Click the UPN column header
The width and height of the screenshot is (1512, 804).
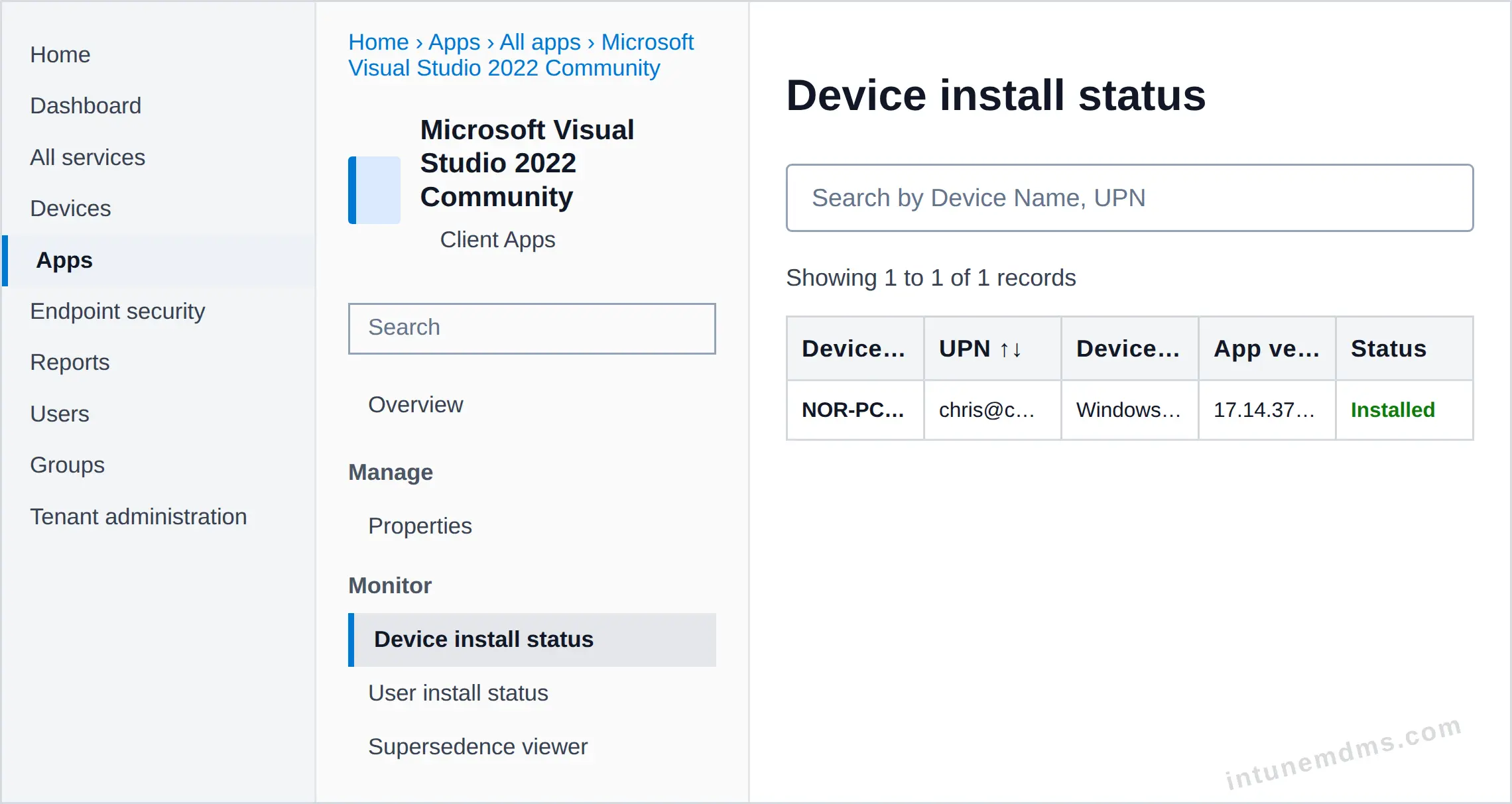pos(992,349)
